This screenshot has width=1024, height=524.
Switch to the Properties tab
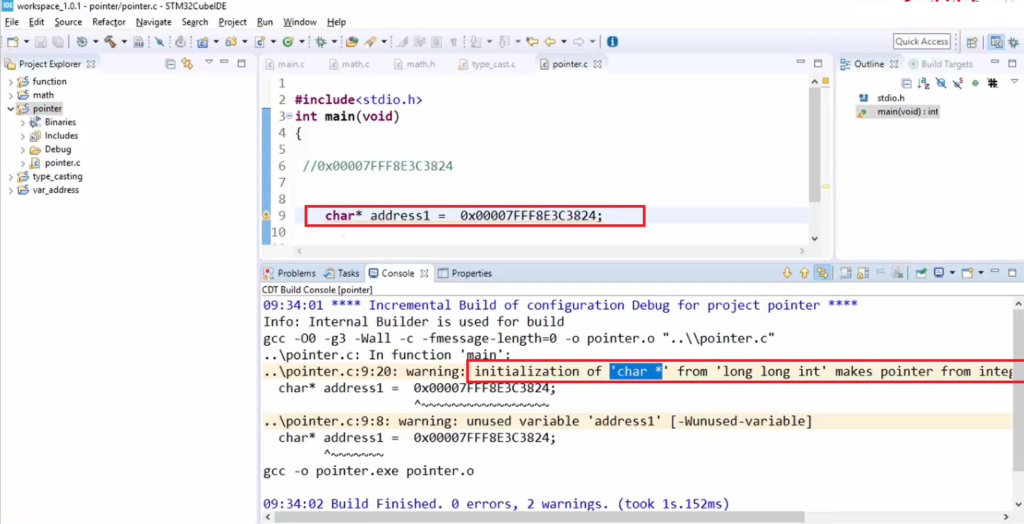tap(465, 273)
